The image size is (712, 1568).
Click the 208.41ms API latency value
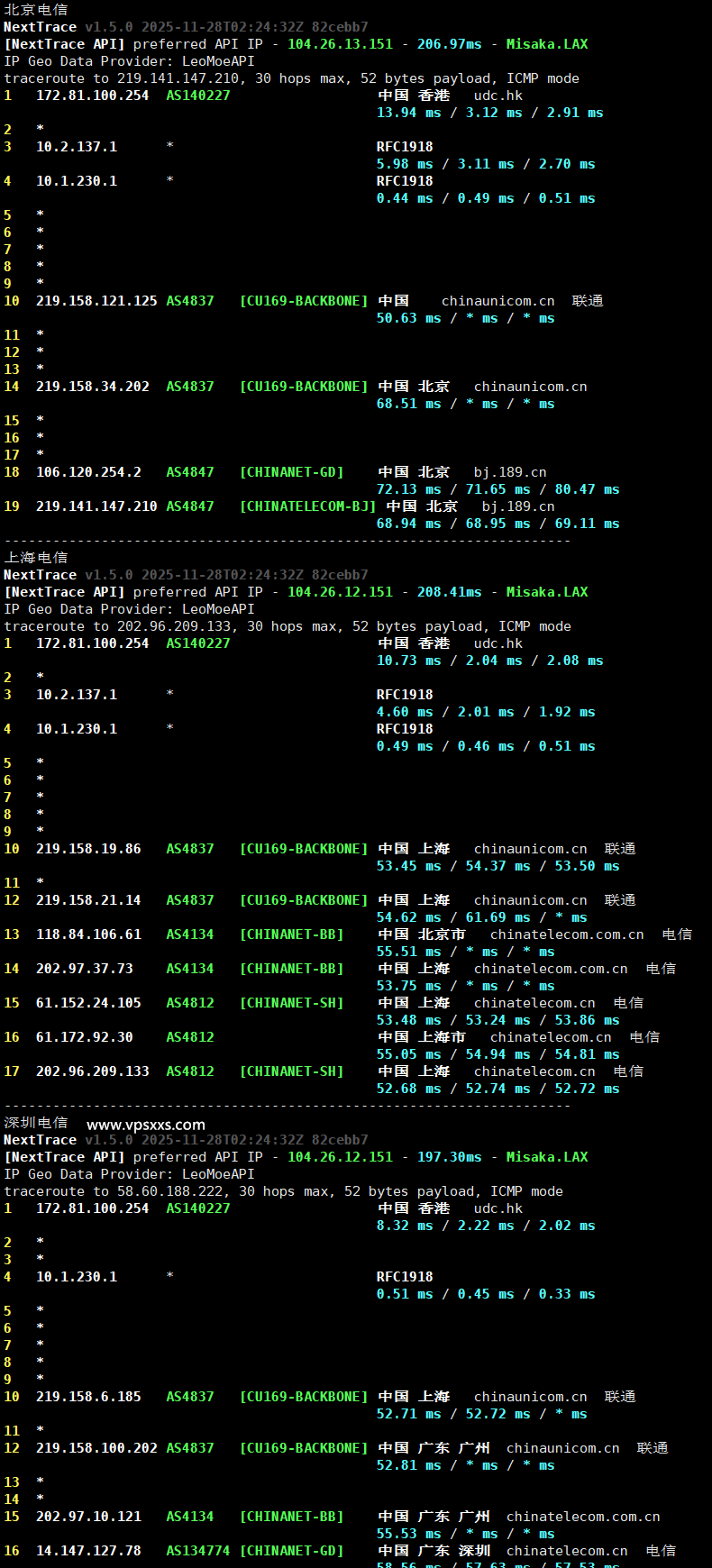449,592
